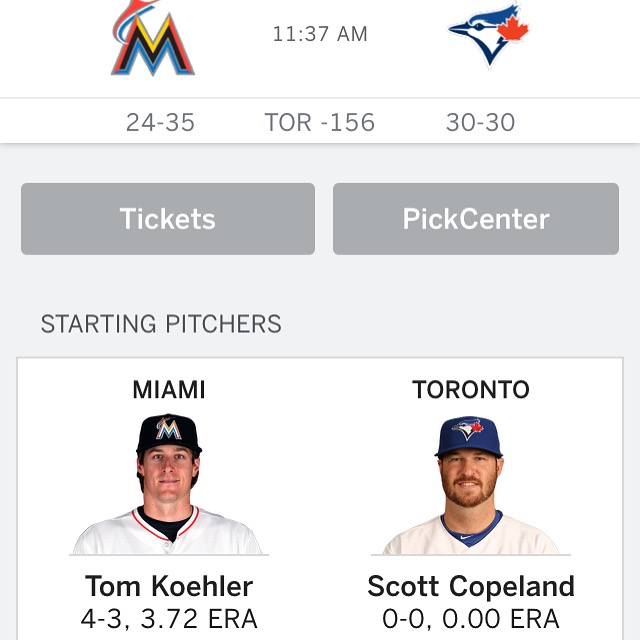Tap Copeland's 0-0, 0.00 ERA stat line

(471, 619)
